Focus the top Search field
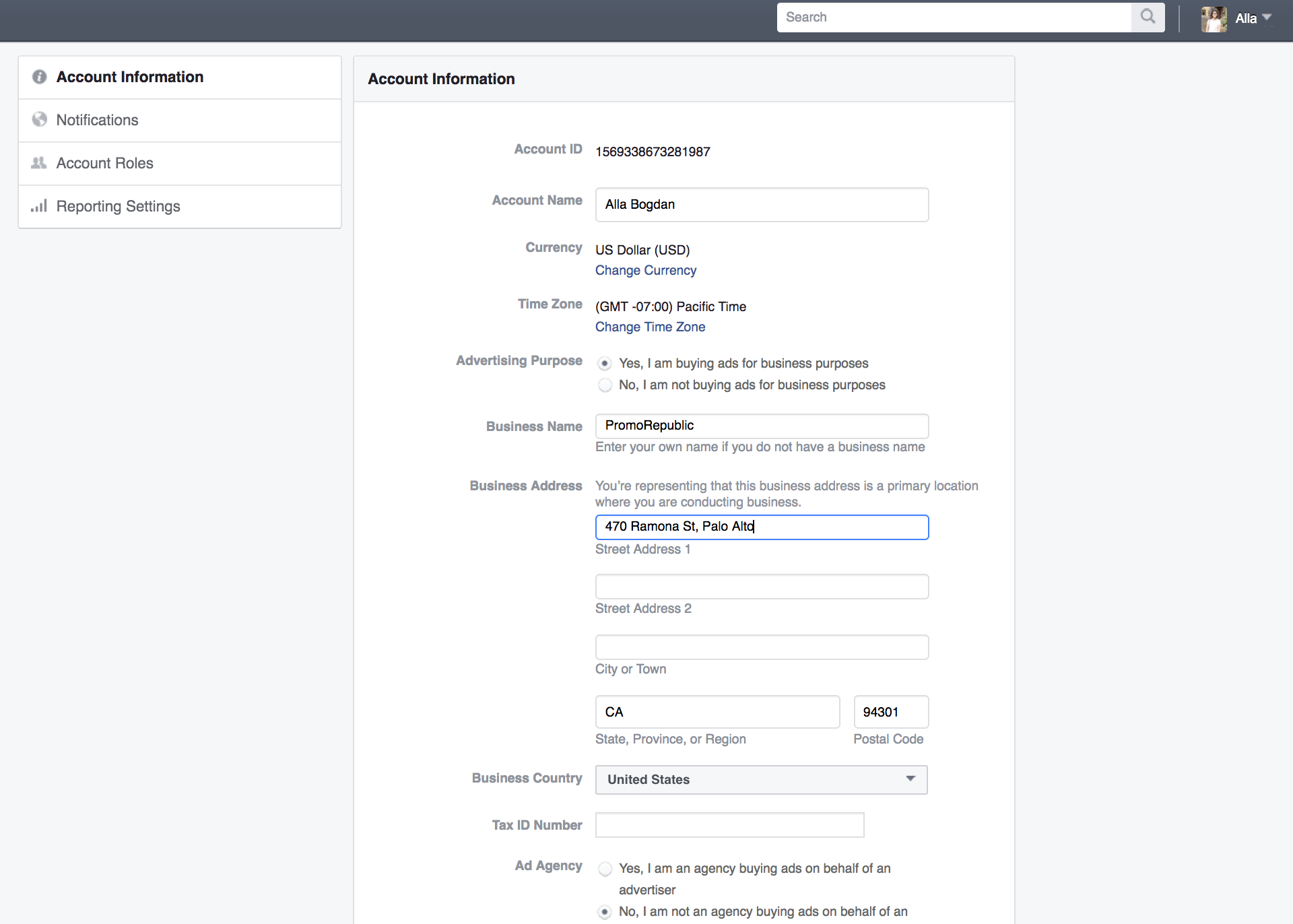Viewport: 1293px width, 924px height. point(954,18)
